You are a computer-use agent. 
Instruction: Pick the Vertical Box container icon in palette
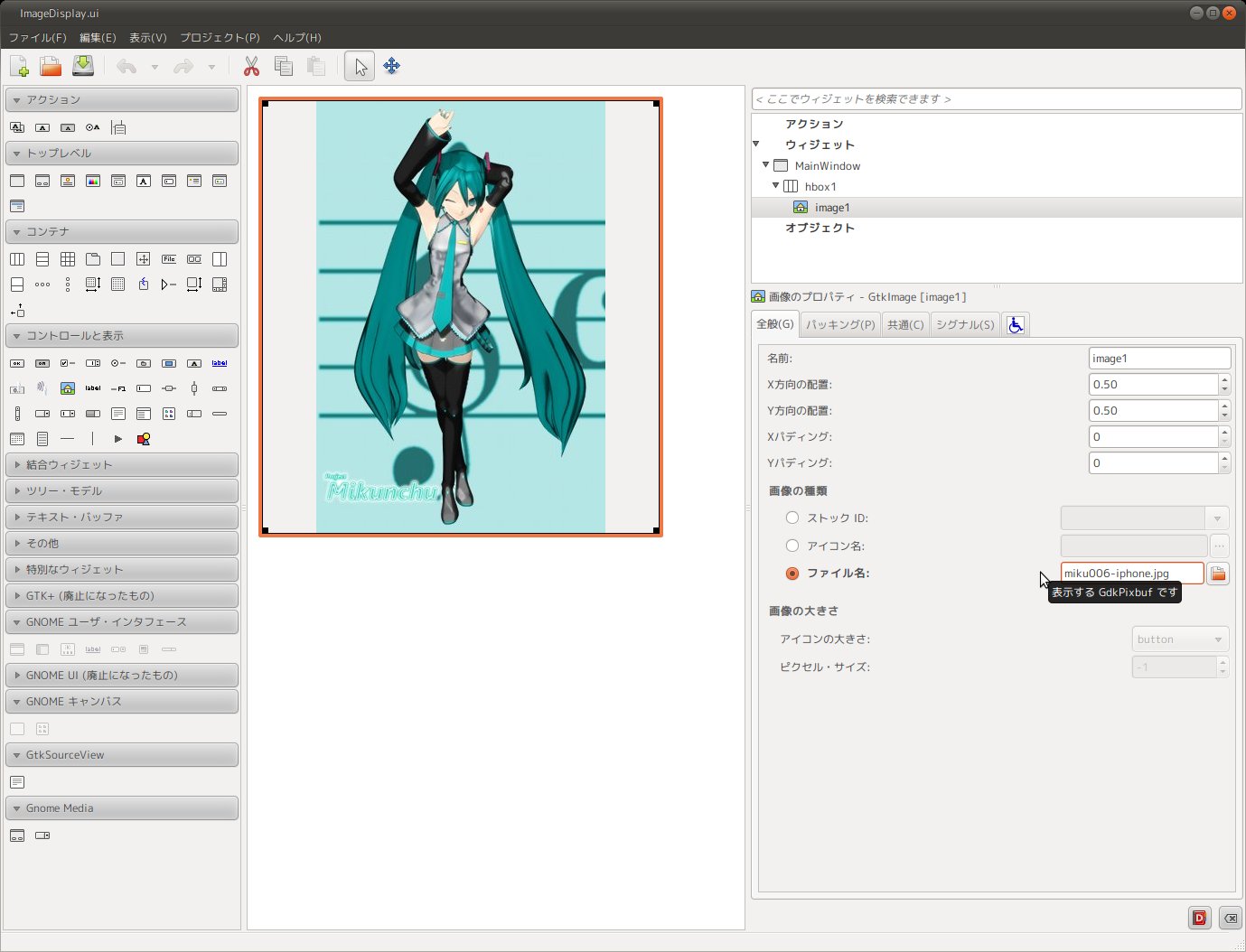coord(42,259)
